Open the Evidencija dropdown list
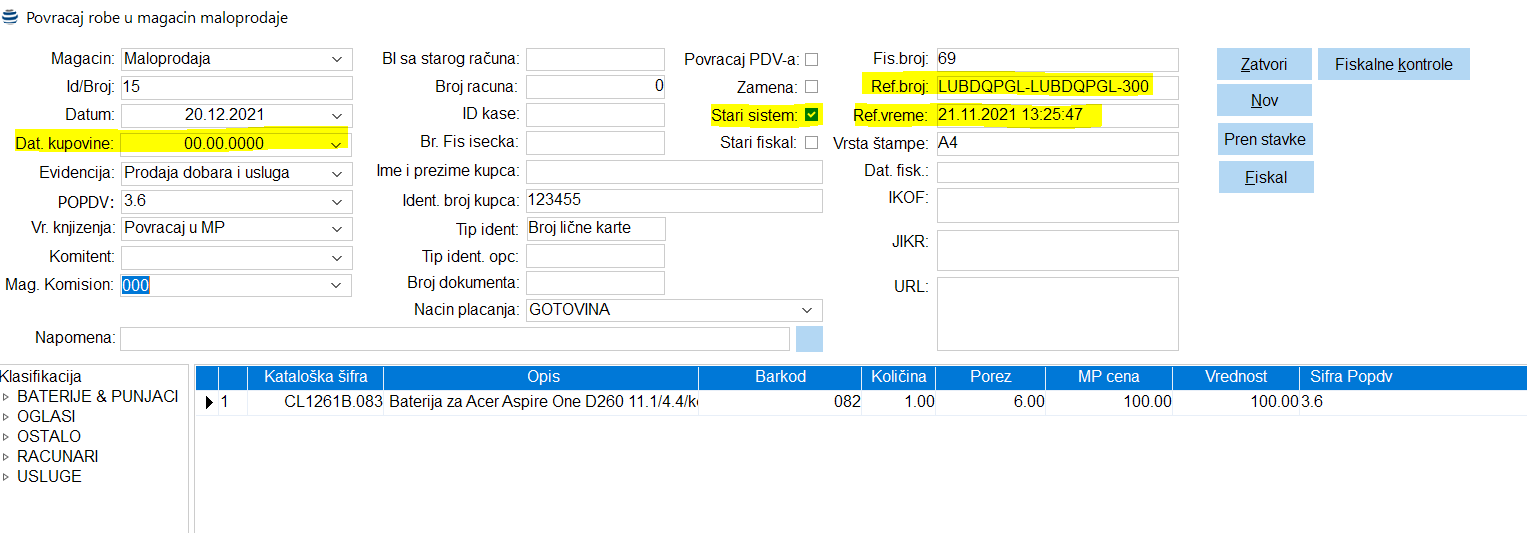1527x533 pixels. pos(336,173)
